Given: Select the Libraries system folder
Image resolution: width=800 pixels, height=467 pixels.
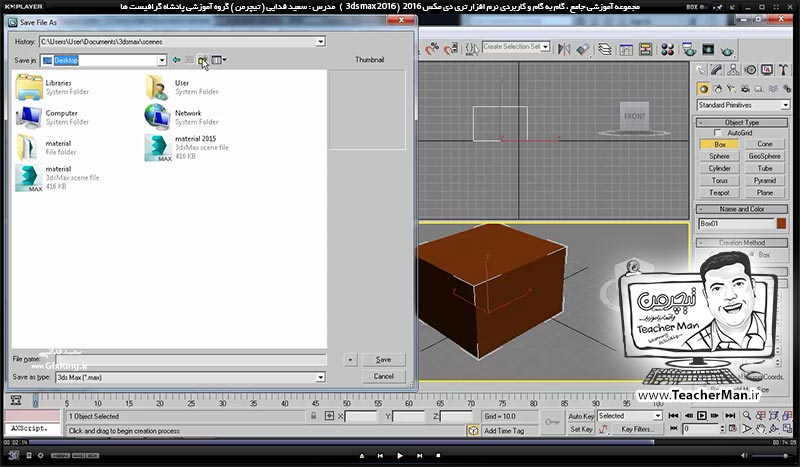Looking at the screenshot, I should (x=53, y=87).
